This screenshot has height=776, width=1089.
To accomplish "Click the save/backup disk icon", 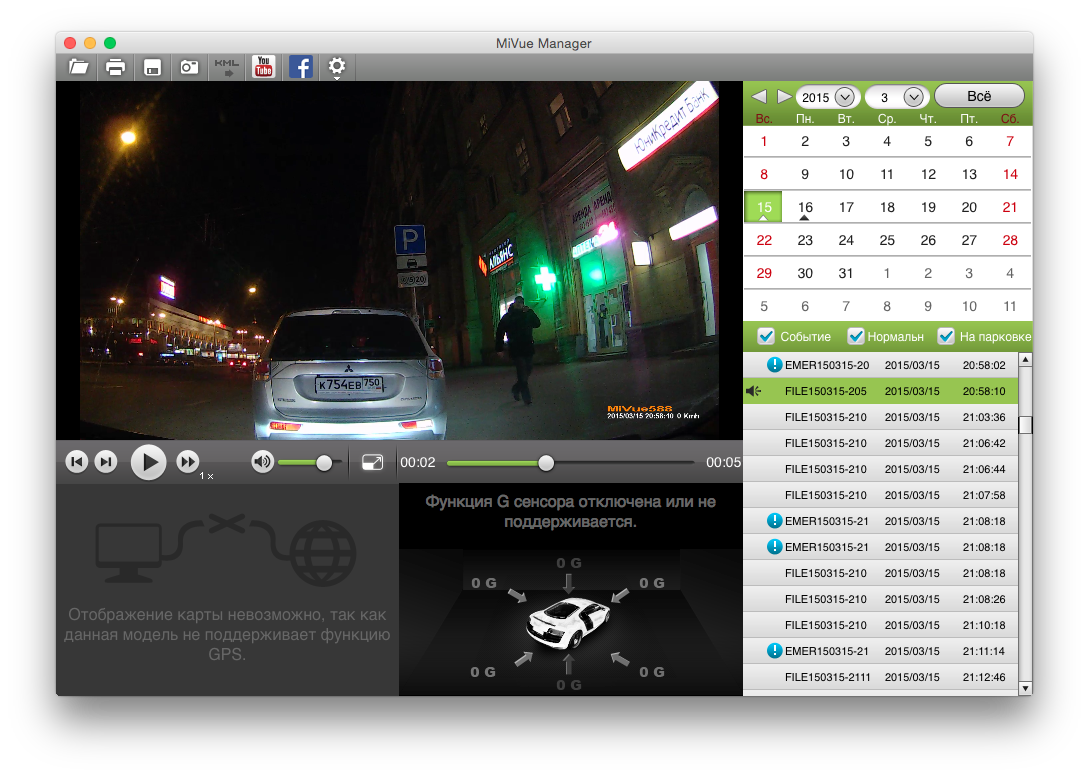I will 152,67.
